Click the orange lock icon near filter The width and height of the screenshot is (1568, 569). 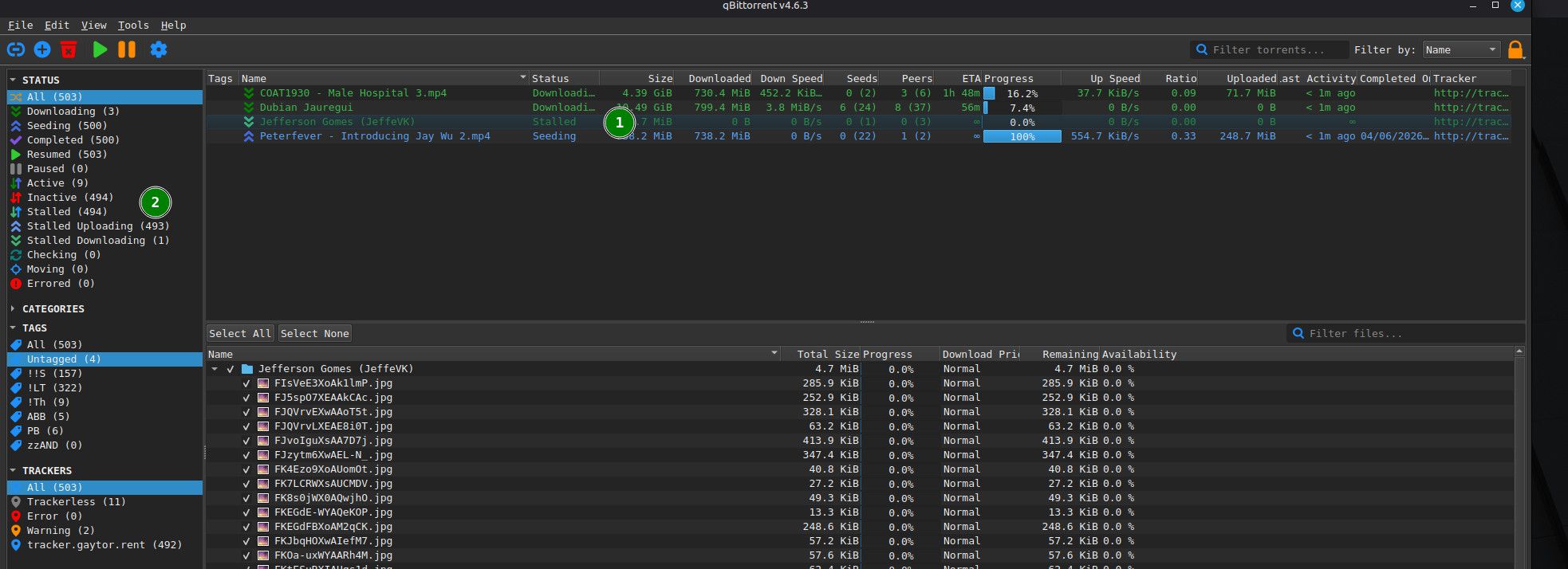coord(1515,49)
